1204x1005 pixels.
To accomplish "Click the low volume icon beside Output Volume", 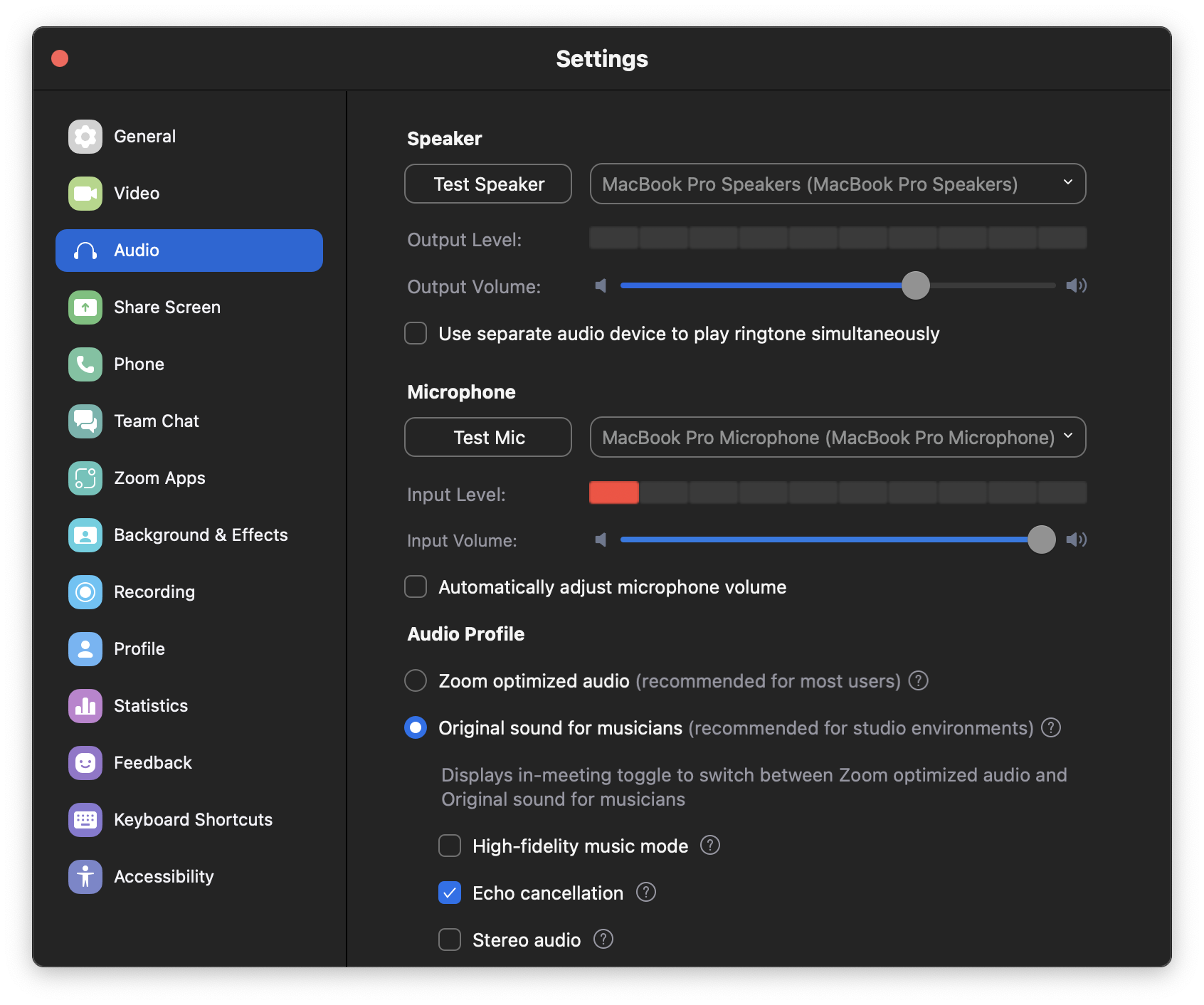I will click(x=601, y=285).
